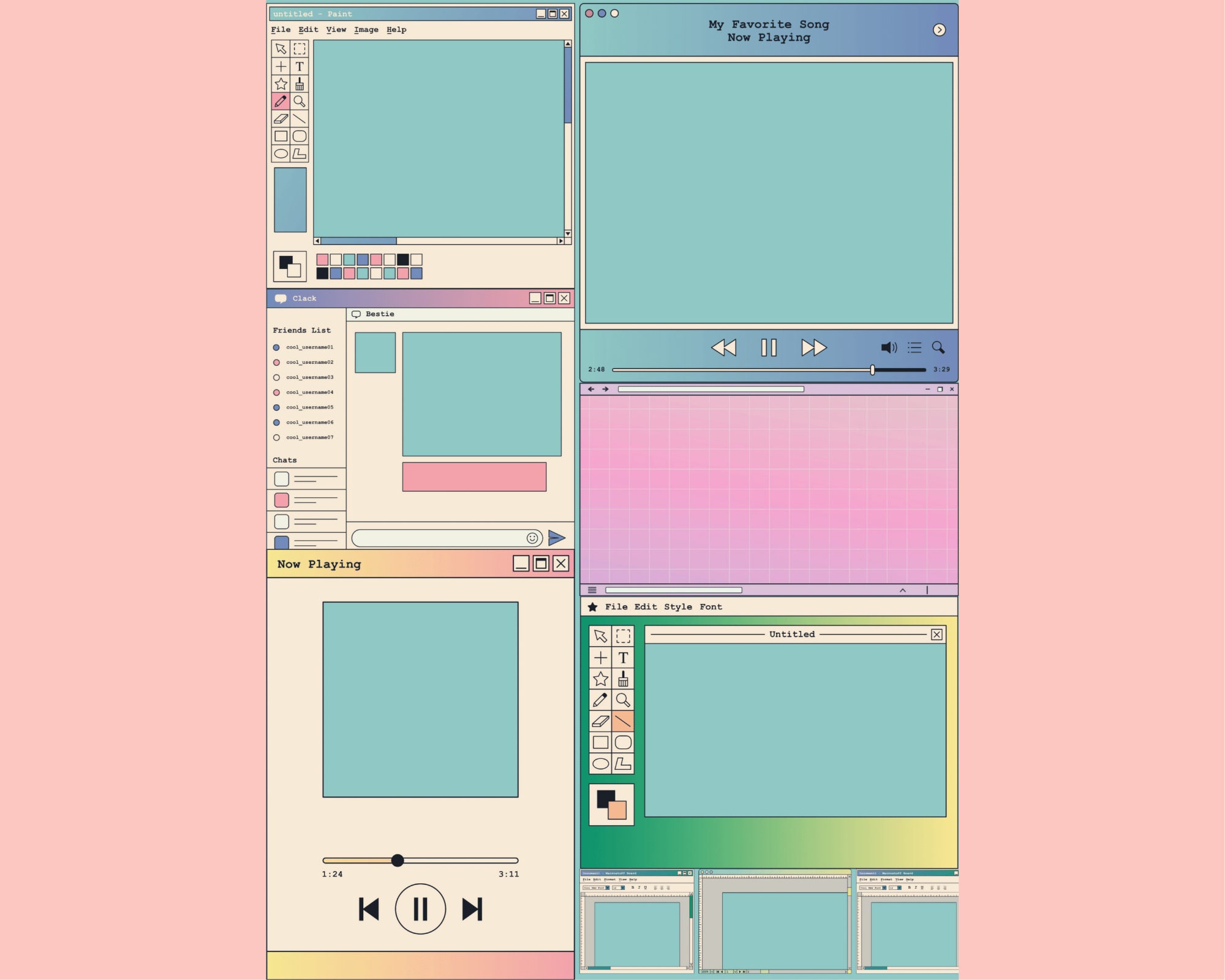Screen dimensions: 1225x980
Task: Open the Image menu in Paint
Action: [366, 29]
